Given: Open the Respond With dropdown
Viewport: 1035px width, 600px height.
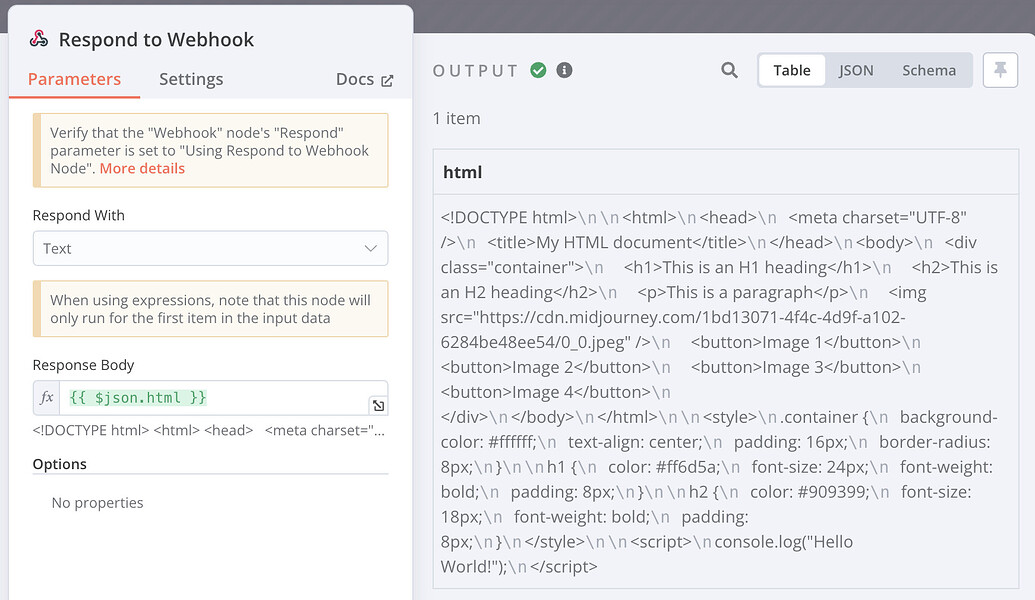Looking at the screenshot, I should coord(210,248).
